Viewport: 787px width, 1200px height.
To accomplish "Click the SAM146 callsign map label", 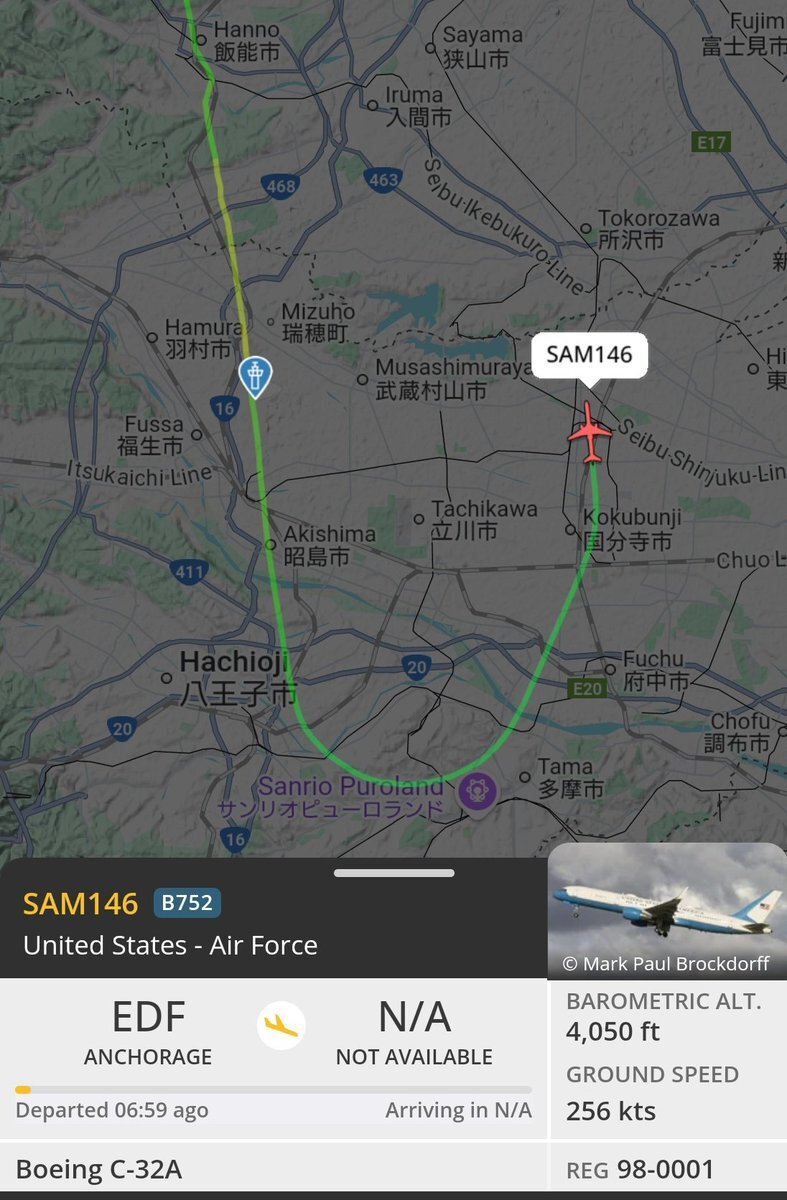I will [589, 356].
